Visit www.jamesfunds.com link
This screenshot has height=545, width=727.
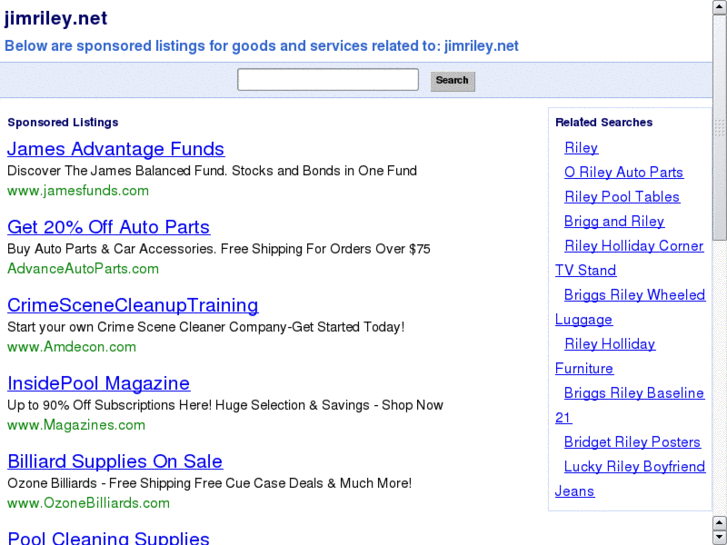tap(78, 191)
